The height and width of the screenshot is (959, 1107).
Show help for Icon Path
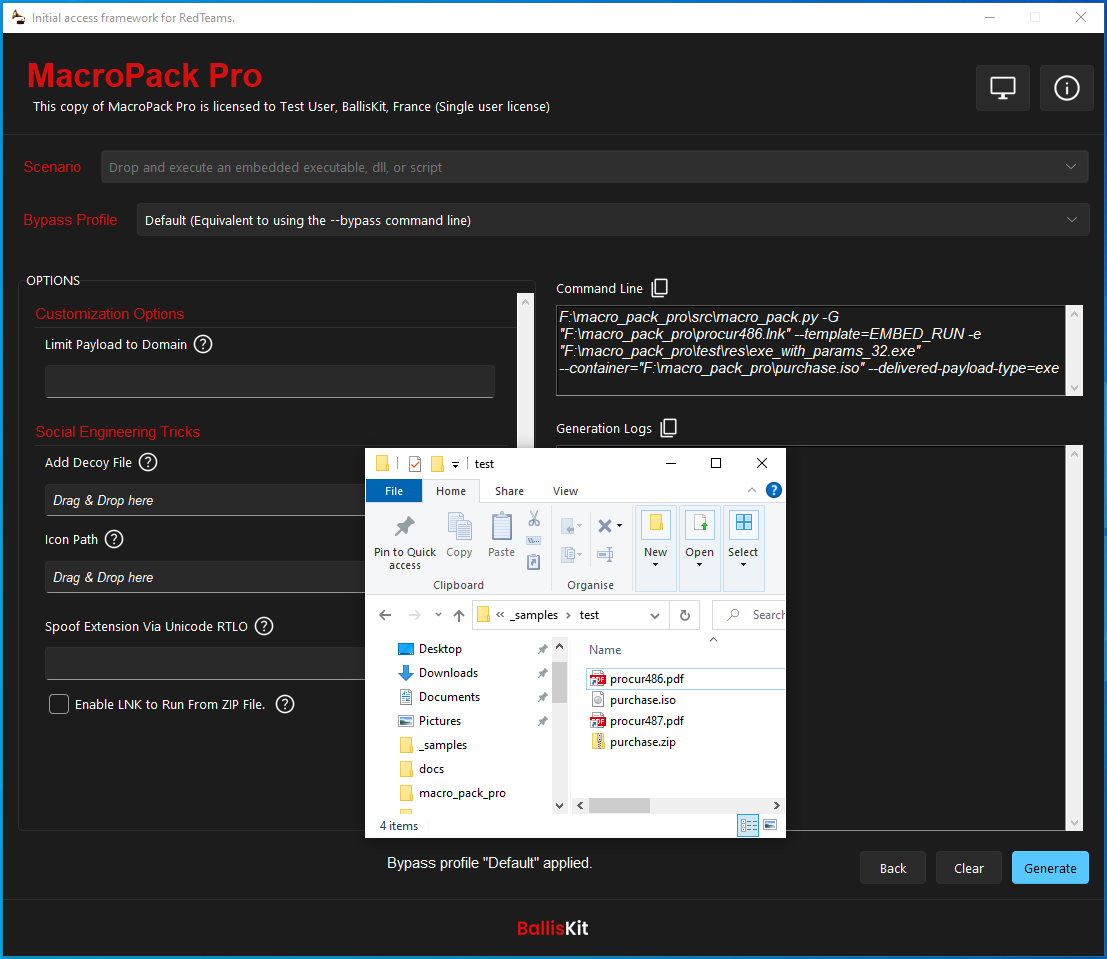[114, 539]
